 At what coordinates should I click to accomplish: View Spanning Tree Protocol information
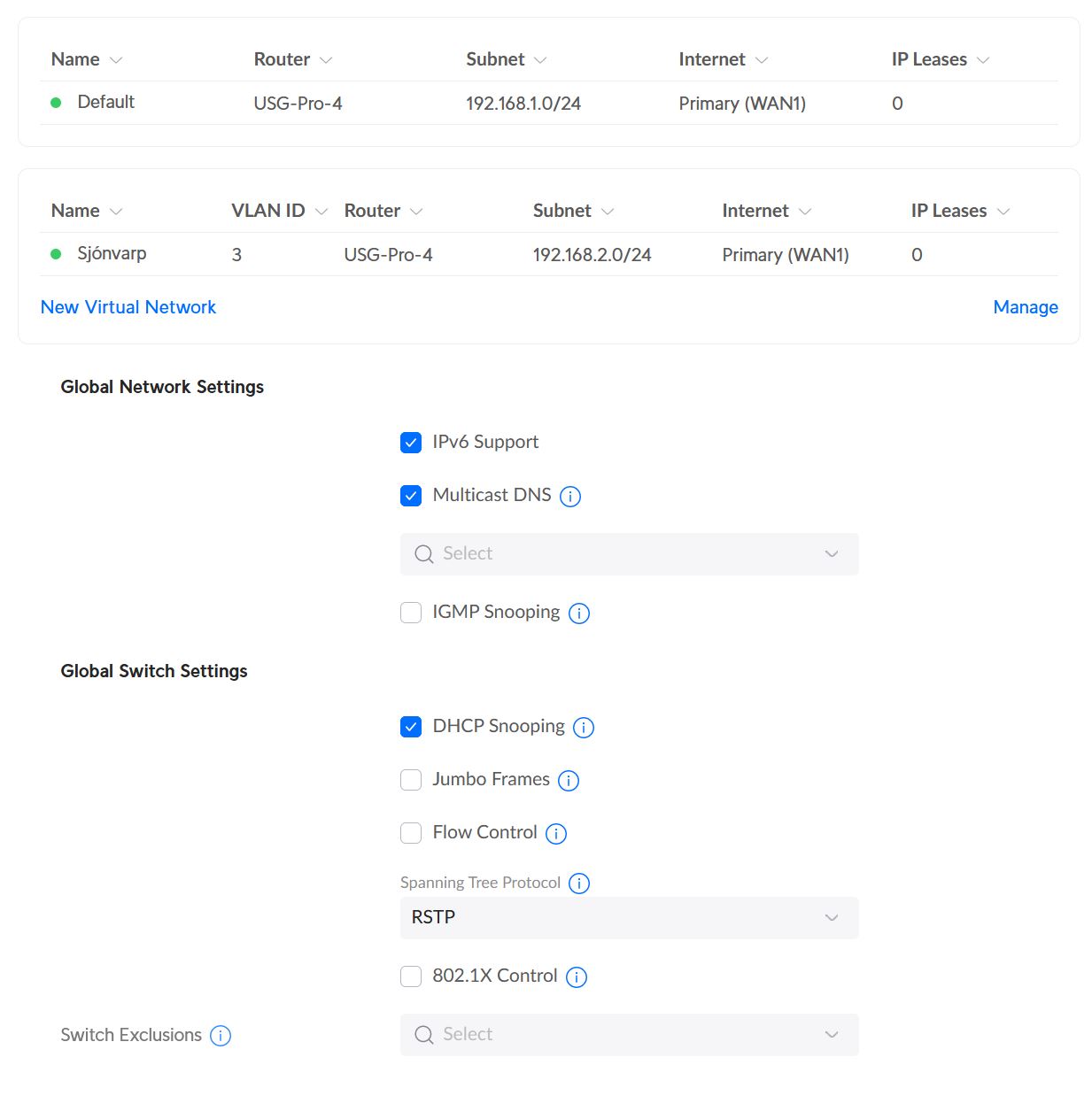(x=579, y=883)
